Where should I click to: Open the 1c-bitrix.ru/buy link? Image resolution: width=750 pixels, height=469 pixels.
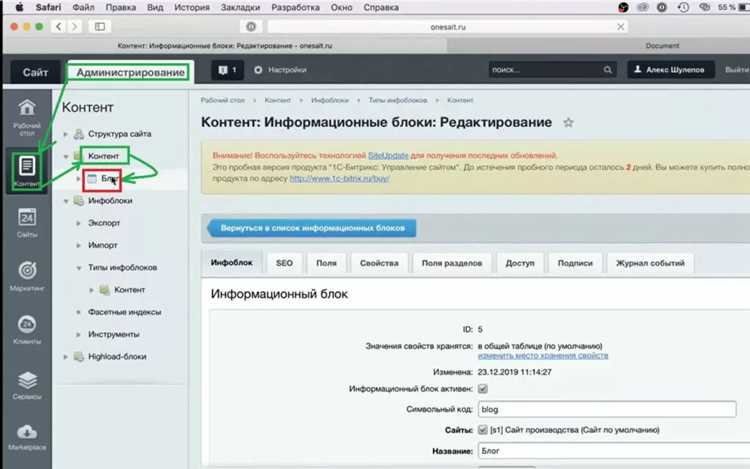pyautogui.click(x=339, y=178)
